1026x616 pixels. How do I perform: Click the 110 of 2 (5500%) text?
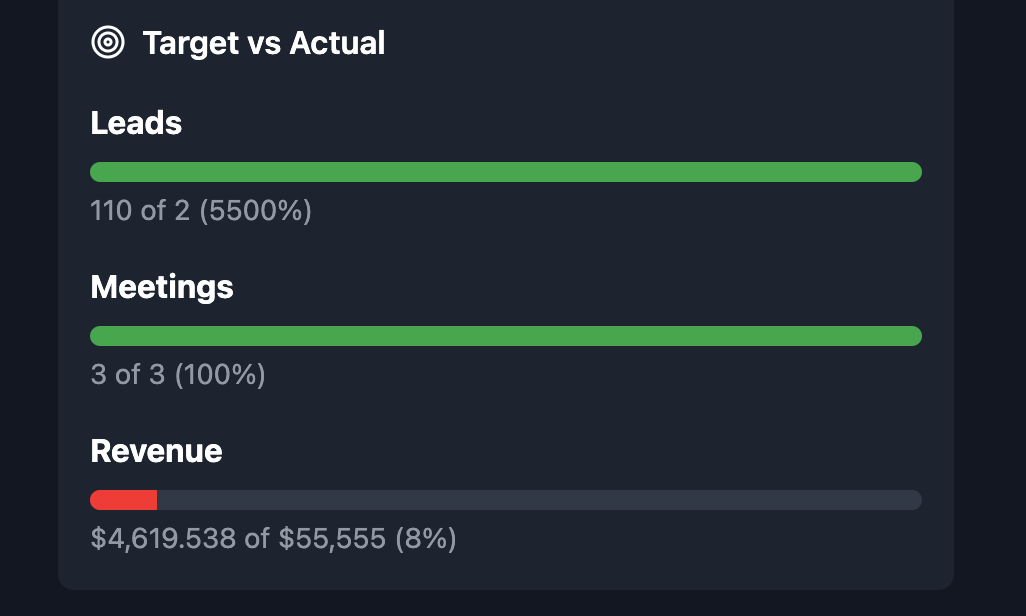pyautogui.click(x=201, y=211)
